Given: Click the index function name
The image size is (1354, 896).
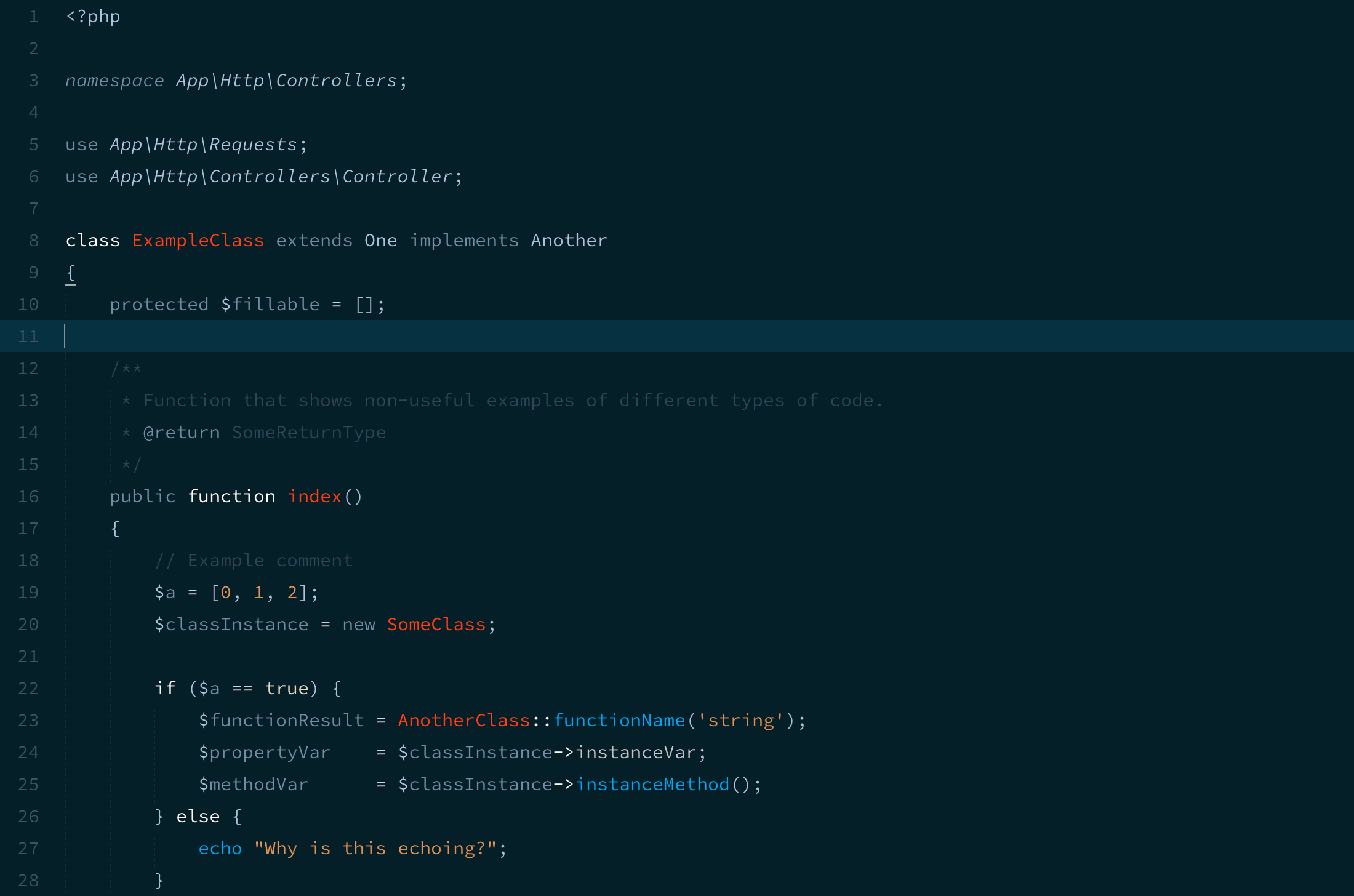Looking at the screenshot, I should tap(314, 497).
